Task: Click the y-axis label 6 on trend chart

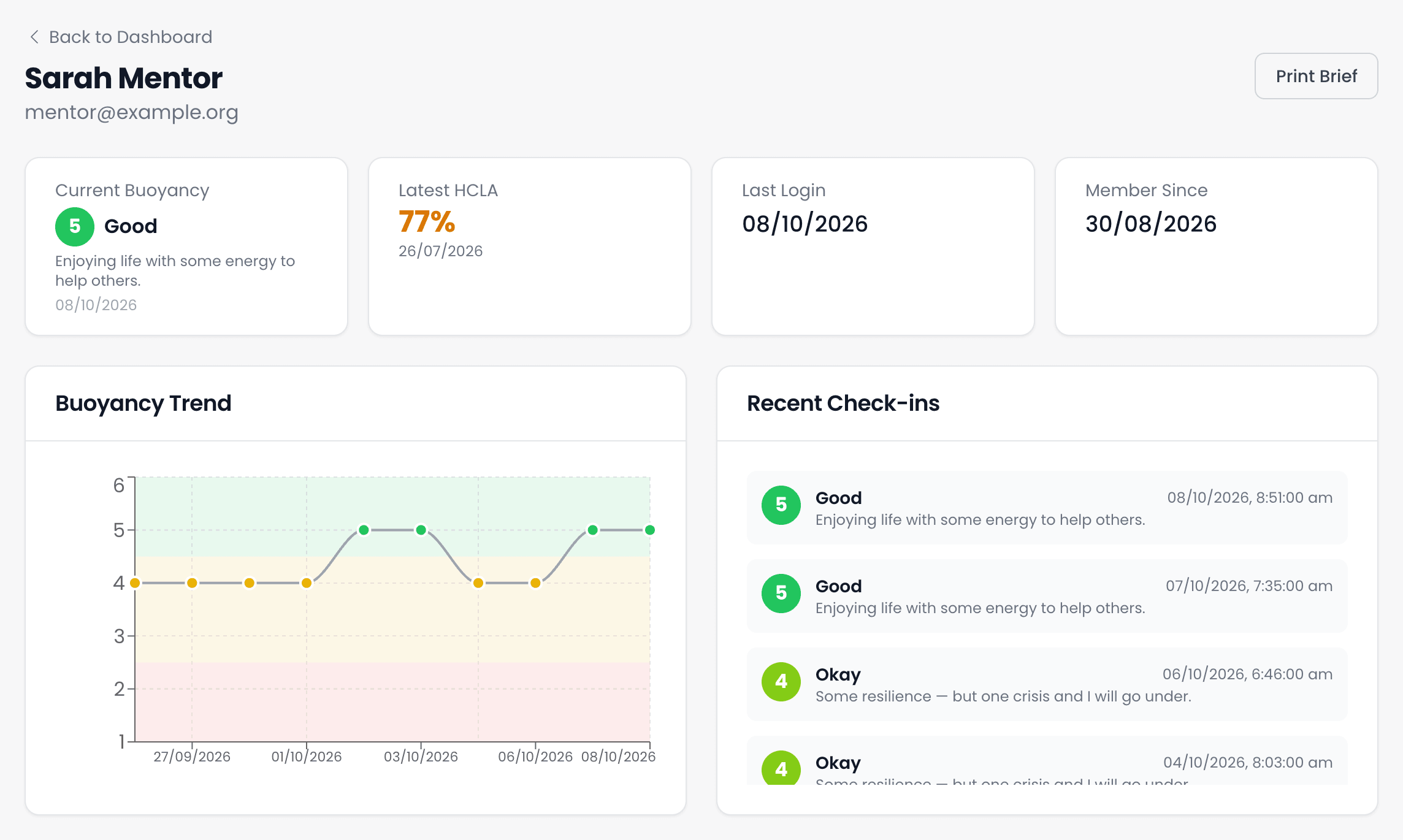Action: point(119,485)
